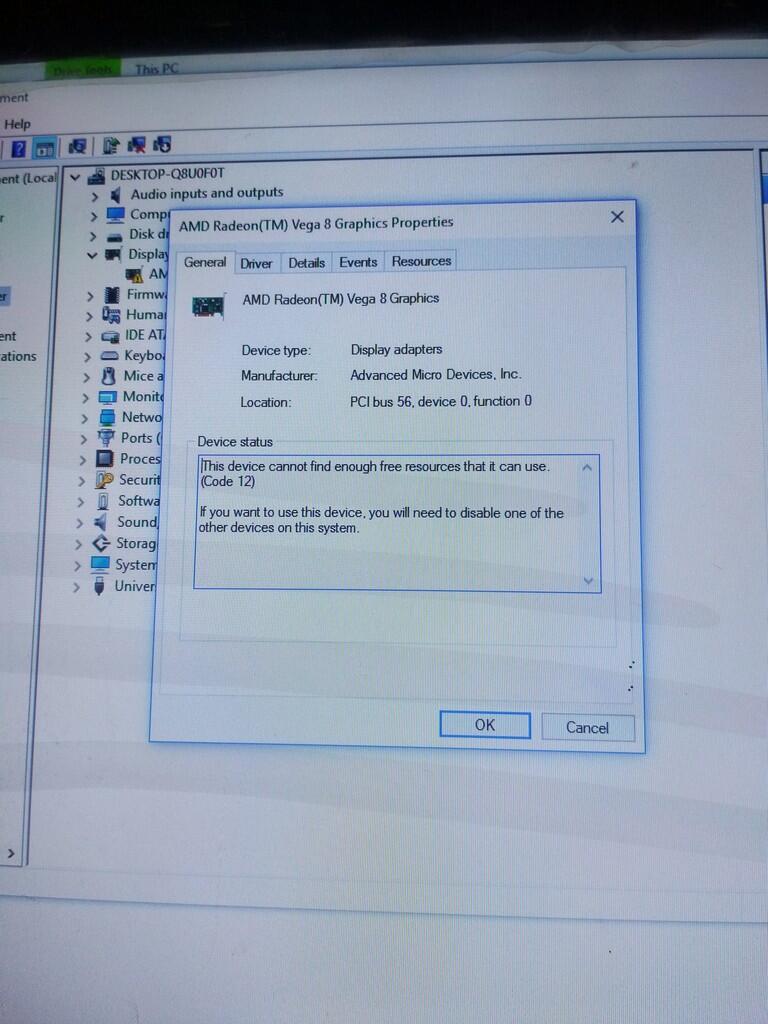Expand the Disk drives chevron

point(93,236)
